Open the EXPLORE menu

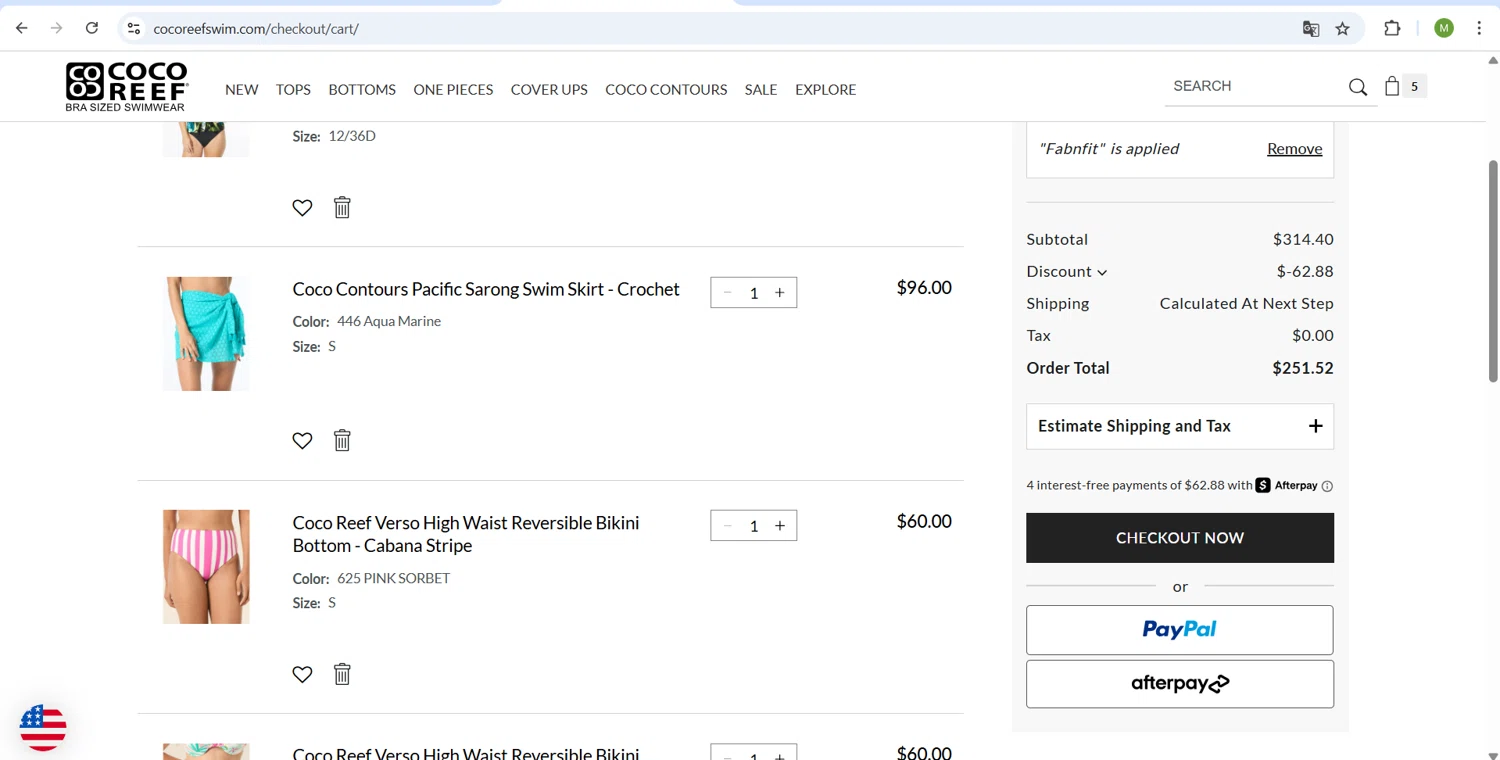tap(825, 89)
